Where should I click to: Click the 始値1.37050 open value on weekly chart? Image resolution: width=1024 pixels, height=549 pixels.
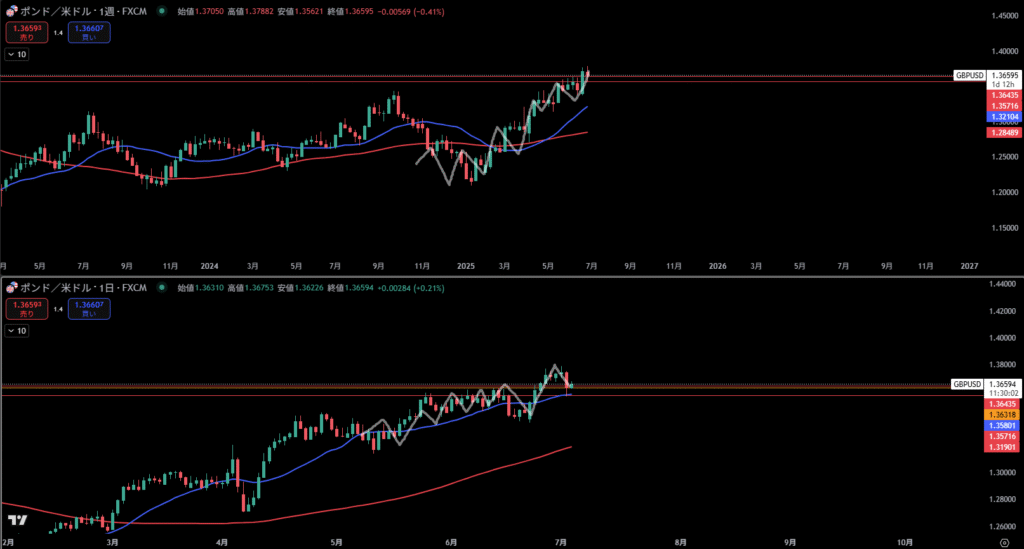200,12
